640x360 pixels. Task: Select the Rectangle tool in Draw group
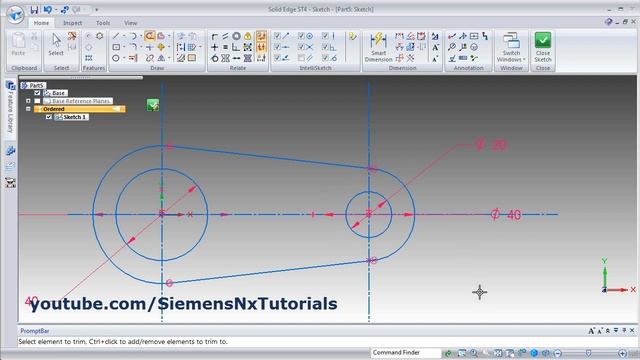pyautogui.click(x=116, y=47)
